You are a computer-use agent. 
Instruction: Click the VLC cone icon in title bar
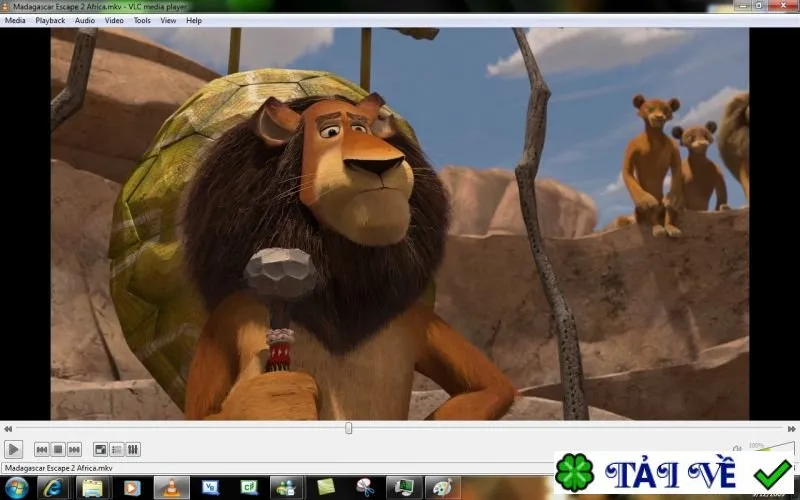point(5,7)
